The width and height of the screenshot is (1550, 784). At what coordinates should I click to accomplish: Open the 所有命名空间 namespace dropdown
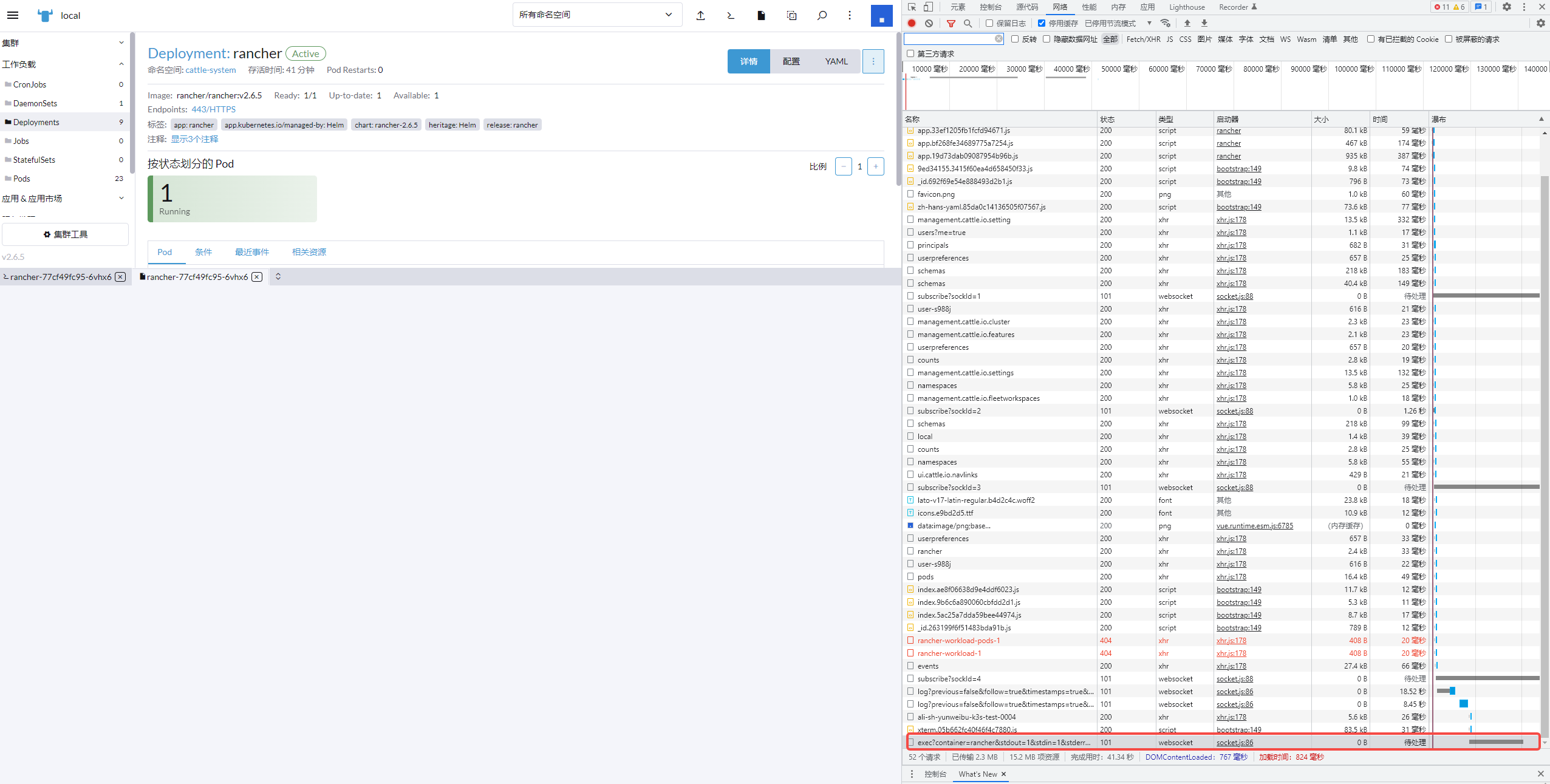[596, 14]
